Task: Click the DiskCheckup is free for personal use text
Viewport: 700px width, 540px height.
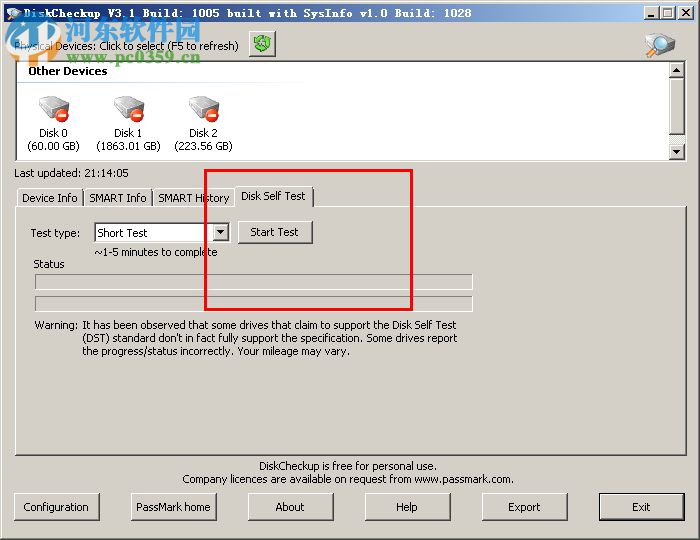Action: click(x=348, y=466)
